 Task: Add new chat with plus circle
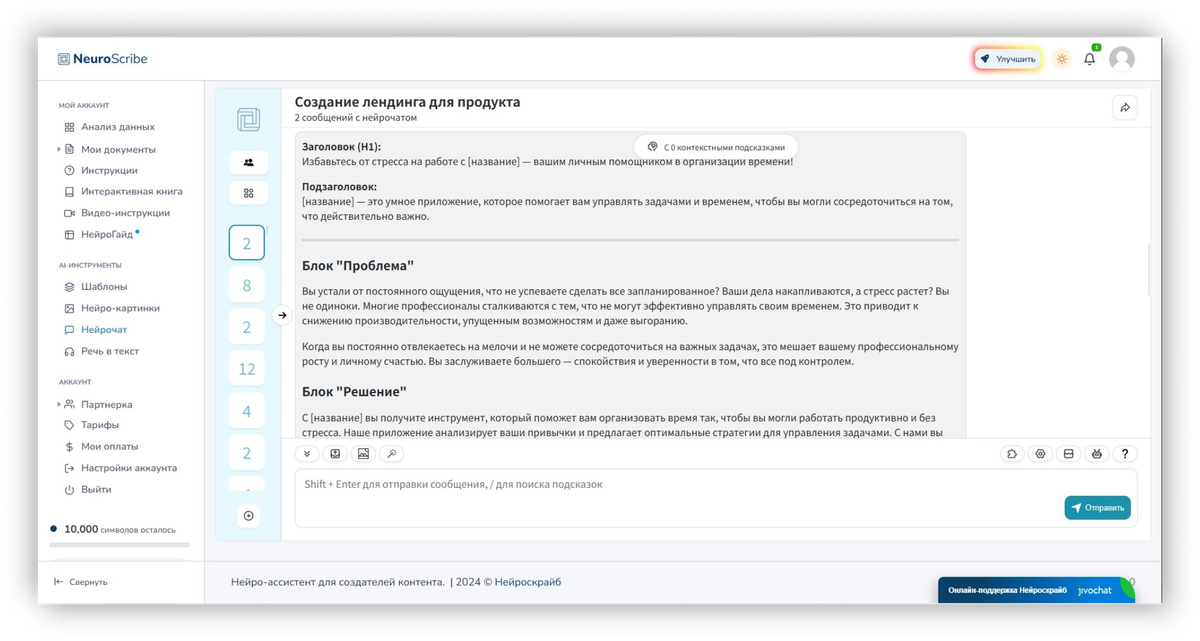coord(248,516)
